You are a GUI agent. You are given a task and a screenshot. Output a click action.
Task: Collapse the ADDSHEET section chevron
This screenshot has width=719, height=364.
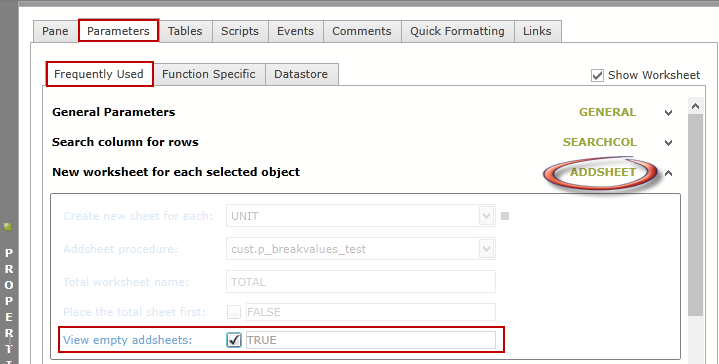click(669, 173)
